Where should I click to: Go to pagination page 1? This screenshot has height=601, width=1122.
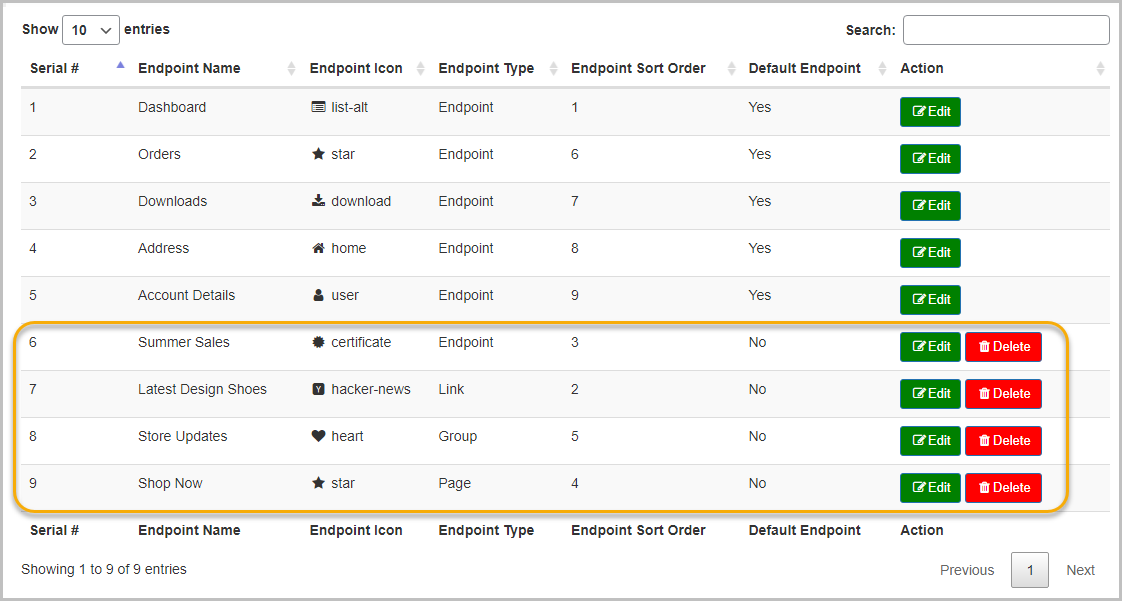[x=1030, y=570]
